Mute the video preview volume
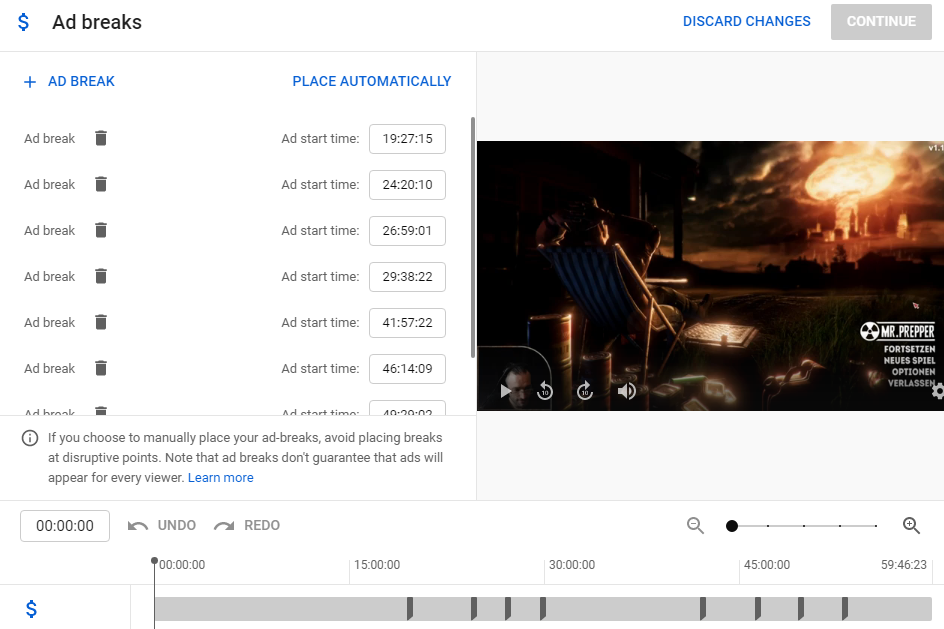The image size is (944, 629). point(626,391)
